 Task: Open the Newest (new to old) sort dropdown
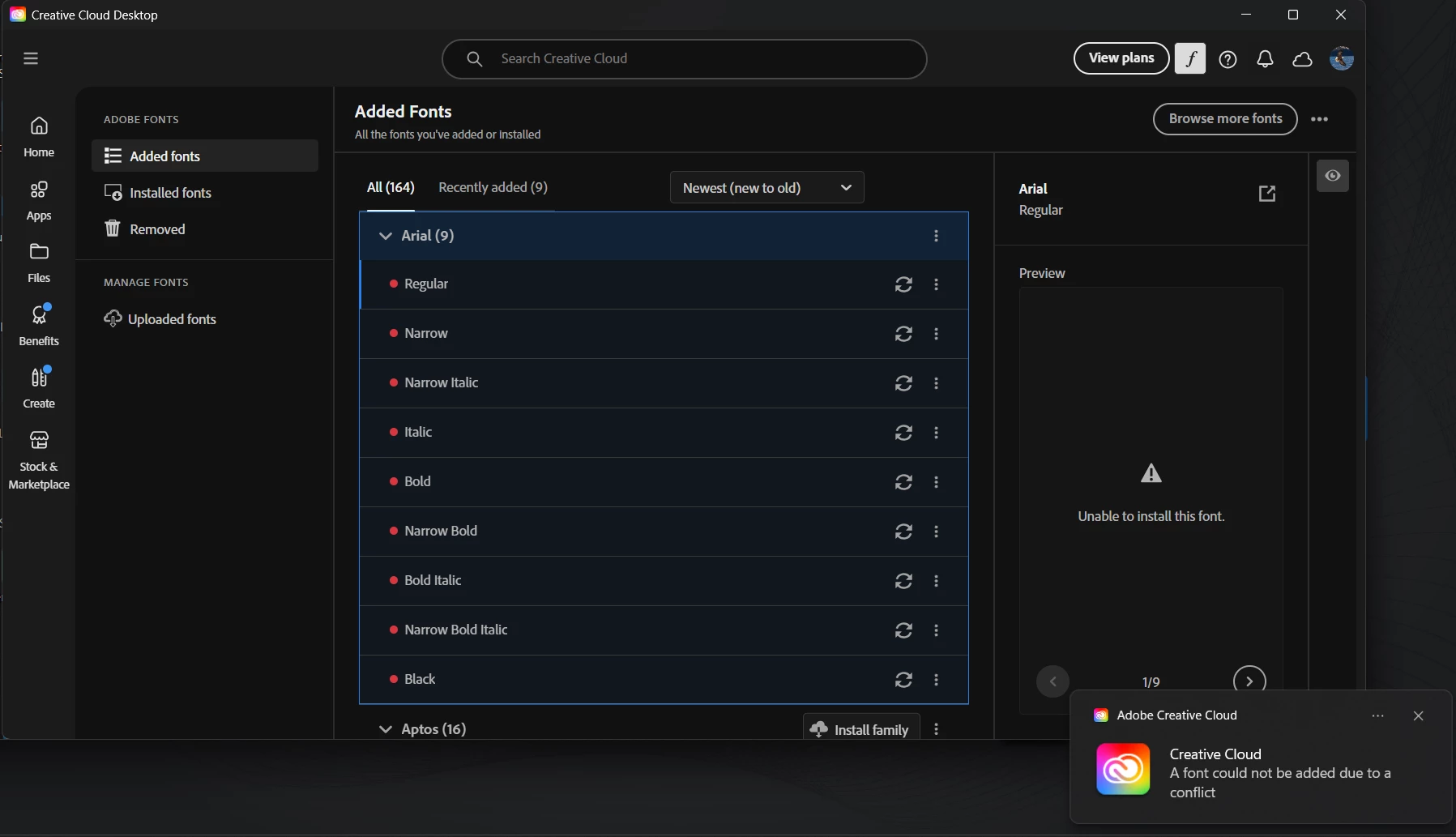pyautogui.click(x=766, y=188)
